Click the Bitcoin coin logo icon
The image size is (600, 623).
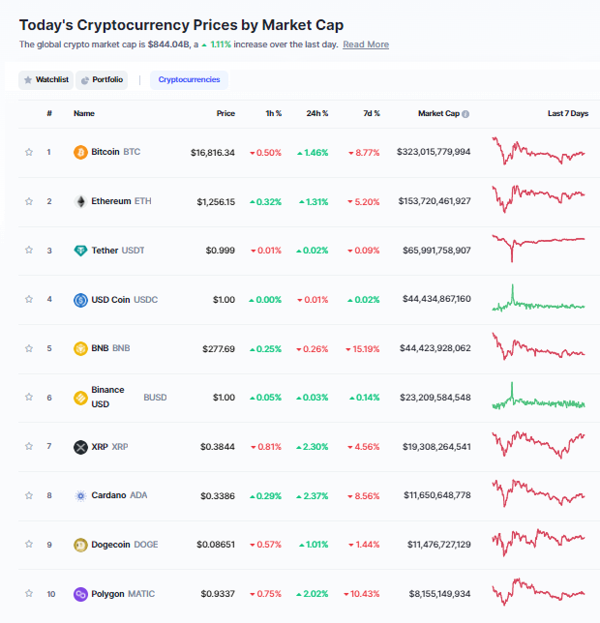(81, 152)
